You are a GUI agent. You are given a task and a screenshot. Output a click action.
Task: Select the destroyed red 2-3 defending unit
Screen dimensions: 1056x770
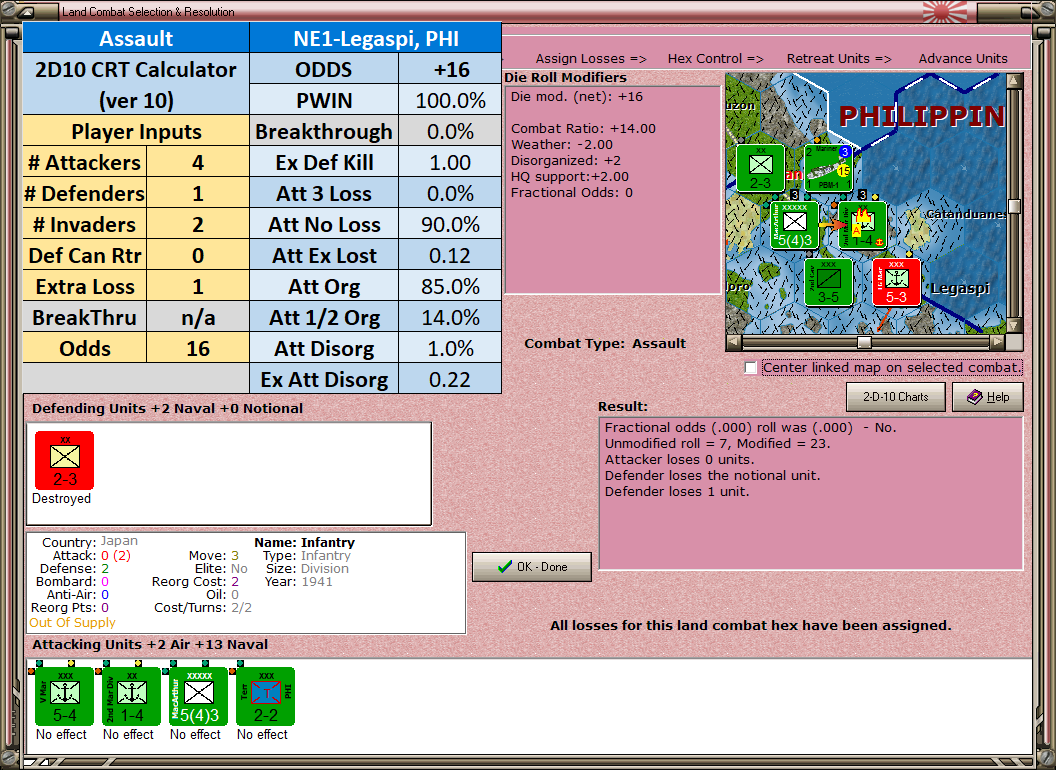click(x=65, y=460)
